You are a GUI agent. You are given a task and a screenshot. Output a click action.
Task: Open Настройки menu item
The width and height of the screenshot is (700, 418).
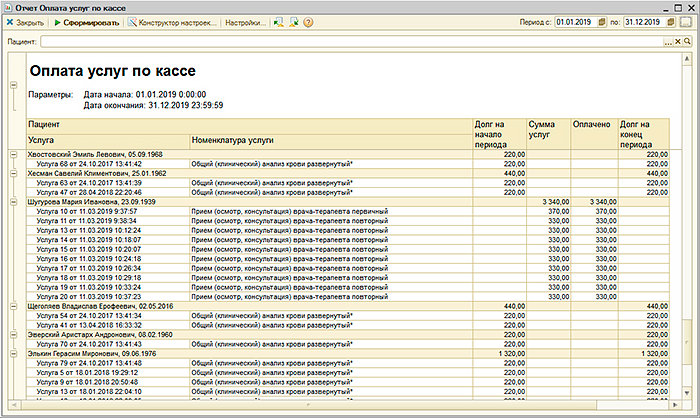click(246, 22)
